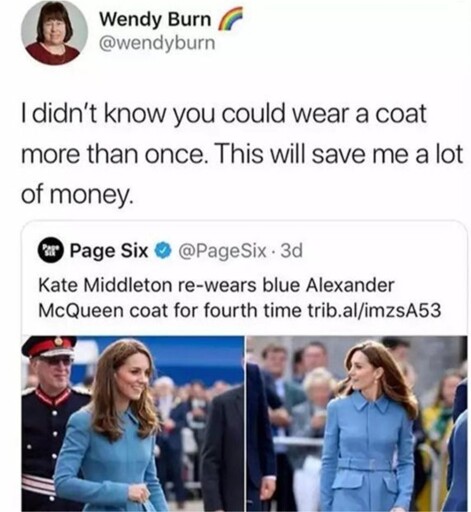471x512 pixels.
Task: Click the blue verified badge
Action: click(x=163, y=251)
